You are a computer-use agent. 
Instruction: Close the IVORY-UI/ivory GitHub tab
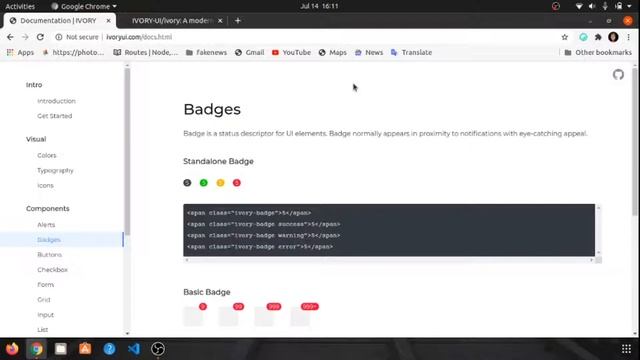point(220,20)
